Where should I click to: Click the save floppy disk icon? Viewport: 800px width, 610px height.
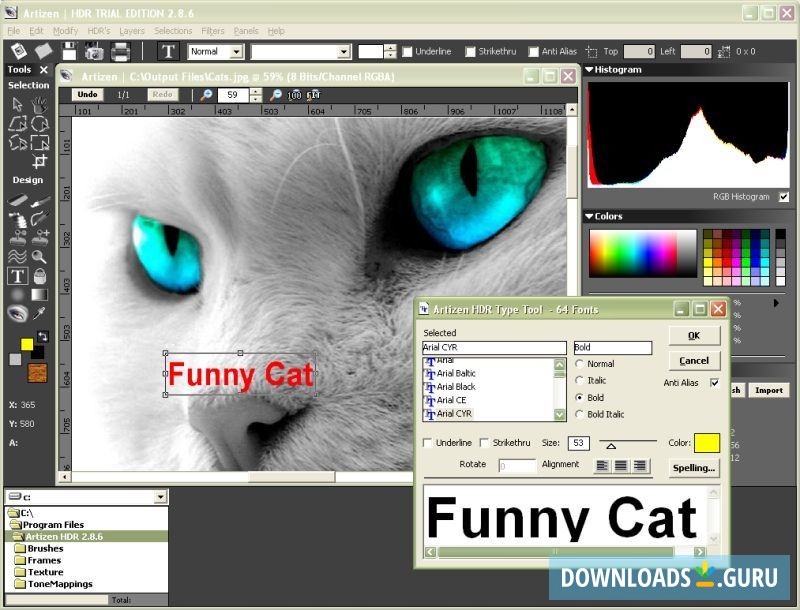(x=69, y=52)
